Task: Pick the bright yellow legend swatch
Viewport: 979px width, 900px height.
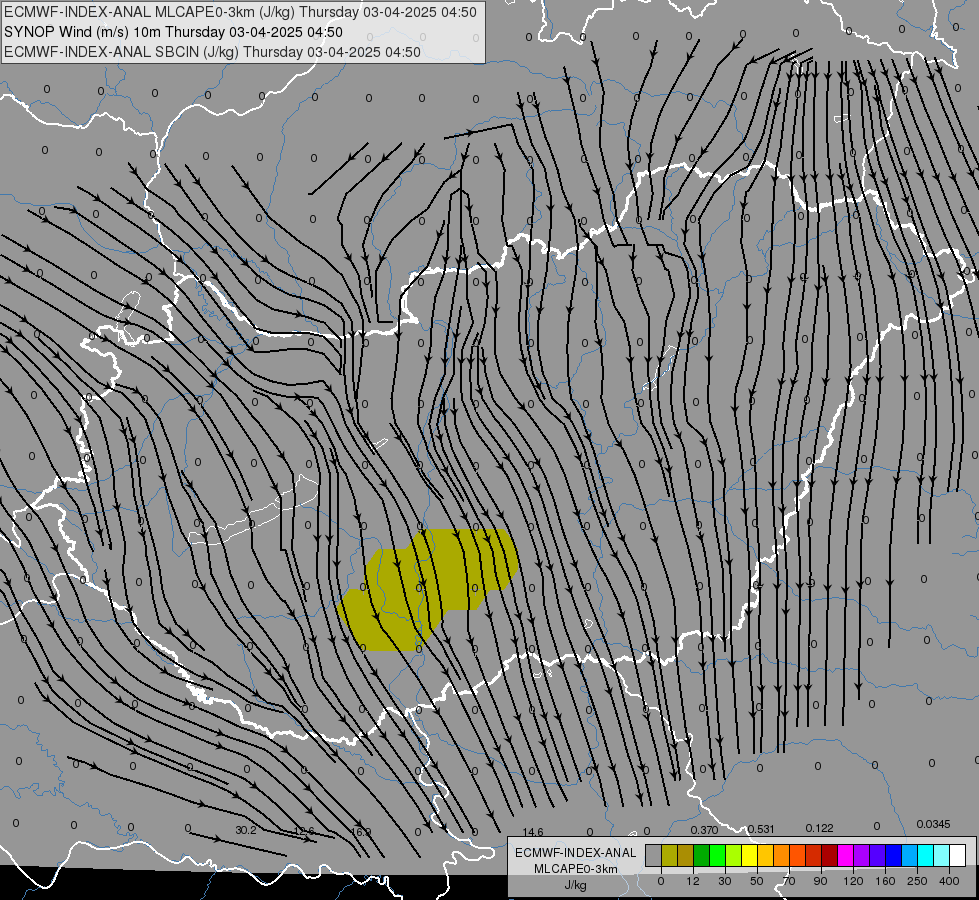Action: point(749,855)
